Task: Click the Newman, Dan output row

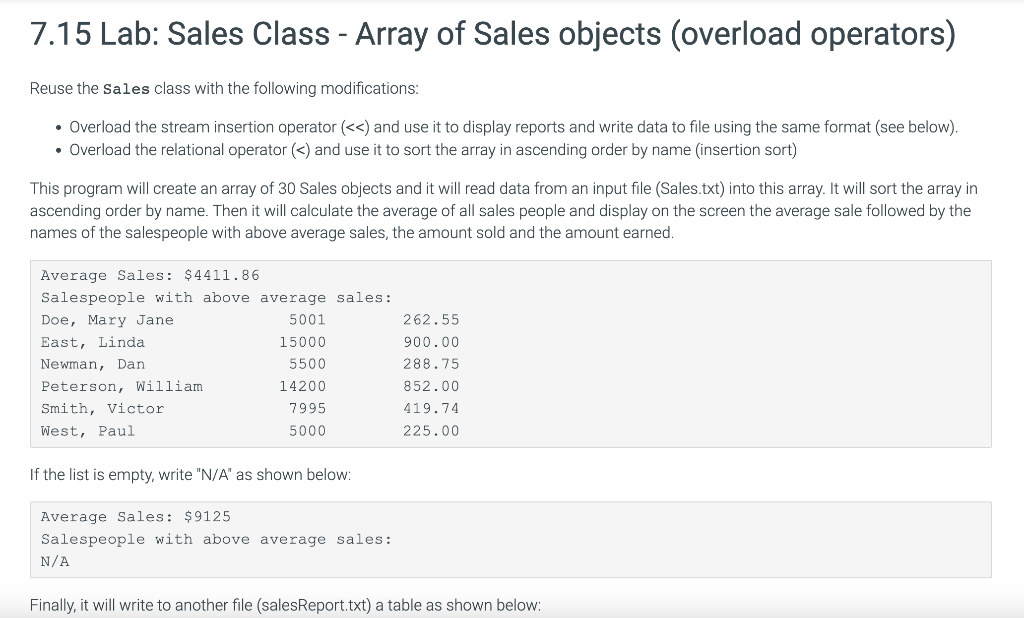Action: (x=250, y=364)
